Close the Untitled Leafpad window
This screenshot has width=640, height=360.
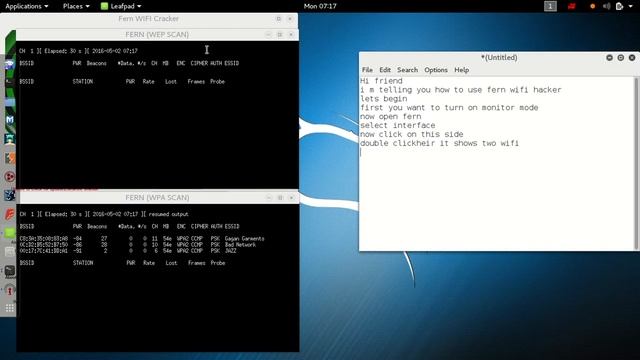pyautogui.click(x=632, y=58)
